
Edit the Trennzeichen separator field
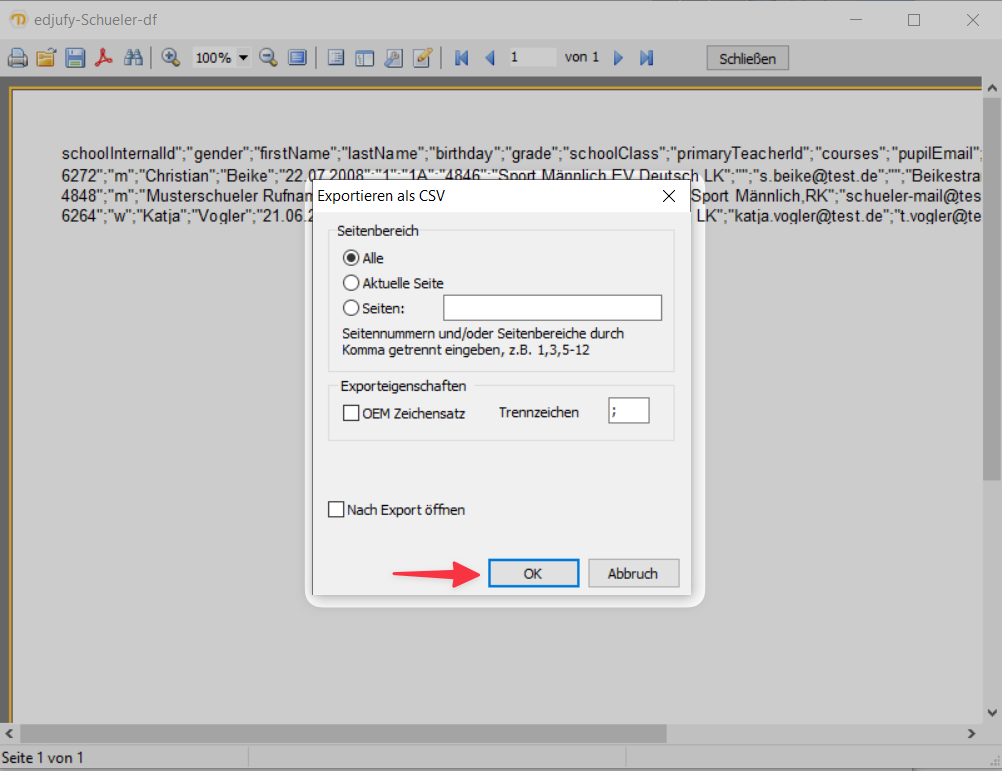(629, 410)
